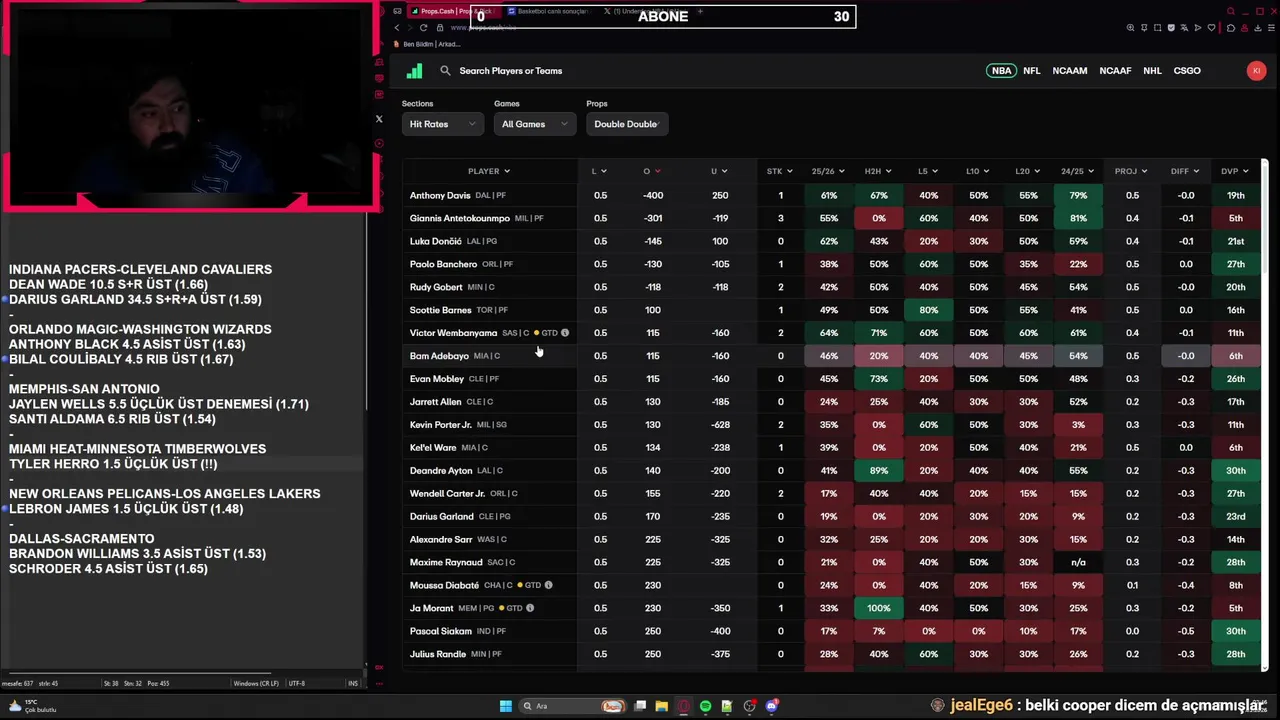Click Deandre Ayton 89% H2H cell

[878, 470]
